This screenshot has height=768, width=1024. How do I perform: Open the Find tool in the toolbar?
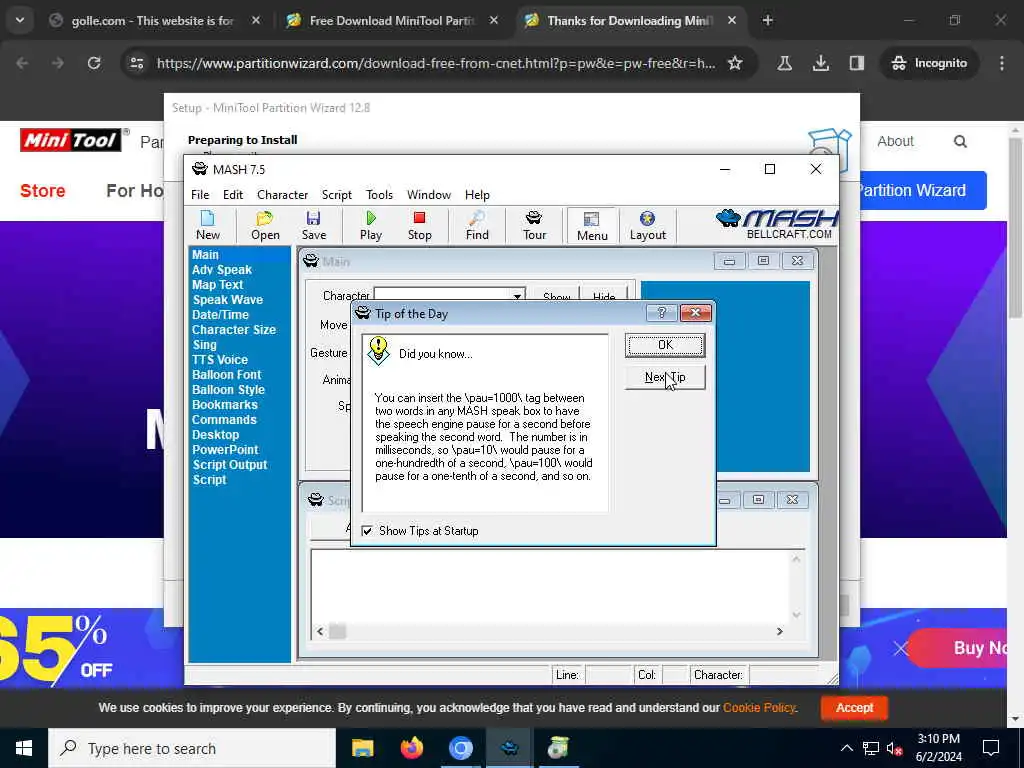click(477, 226)
